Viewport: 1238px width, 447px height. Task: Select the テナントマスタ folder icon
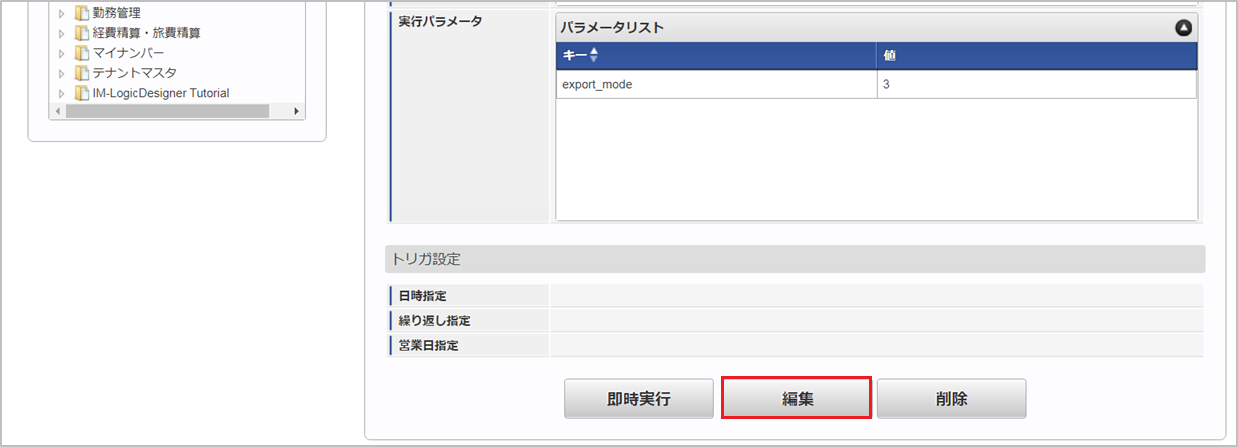tap(81, 73)
